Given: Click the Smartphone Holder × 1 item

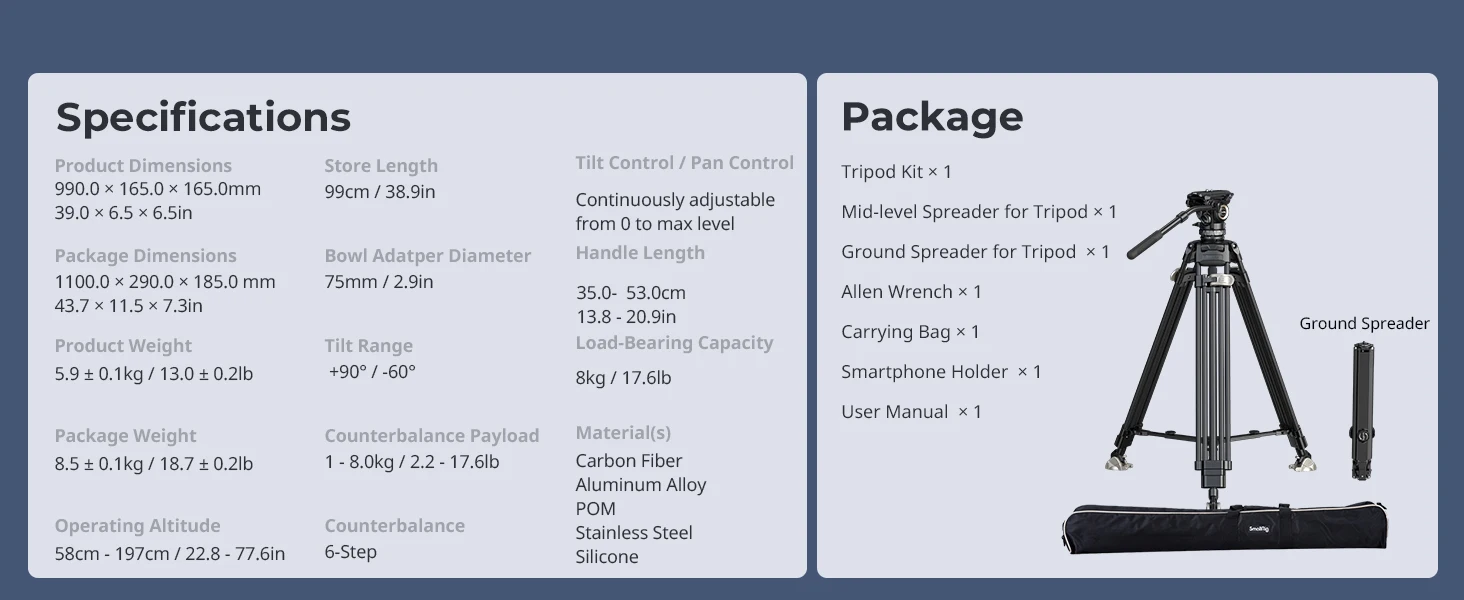Looking at the screenshot, I should (941, 372).
